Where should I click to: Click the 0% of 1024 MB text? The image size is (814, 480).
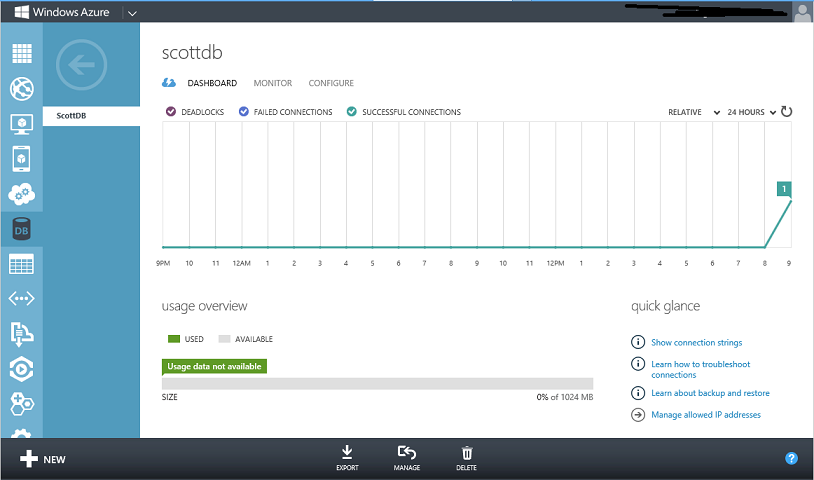coord(565,397)
